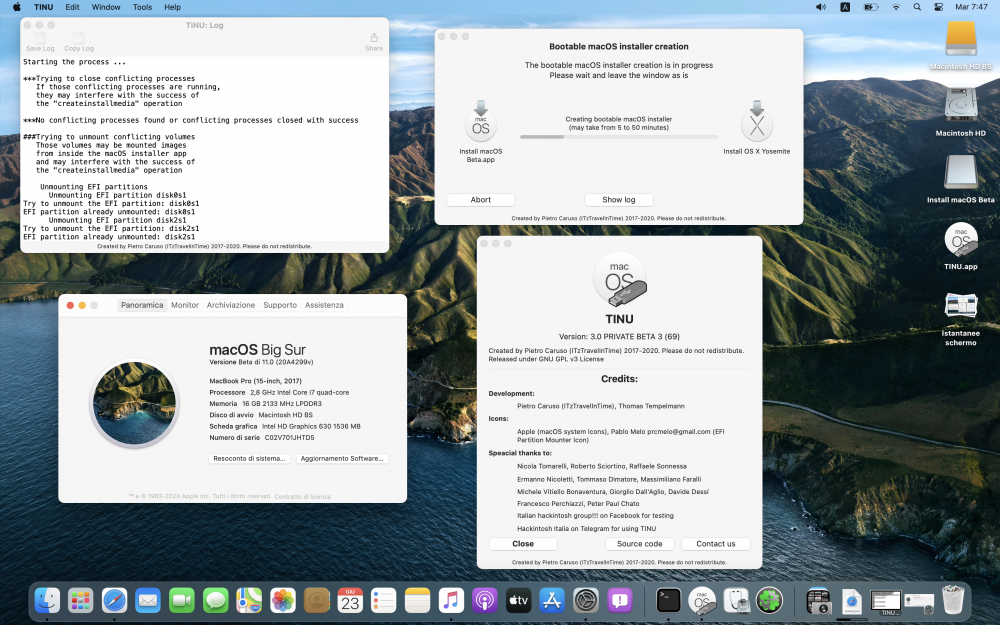Image resolution: width=1000 pixels, height=625 pixels.
Task: Abort the bootable installer creation
Action: tap(480, 200)
